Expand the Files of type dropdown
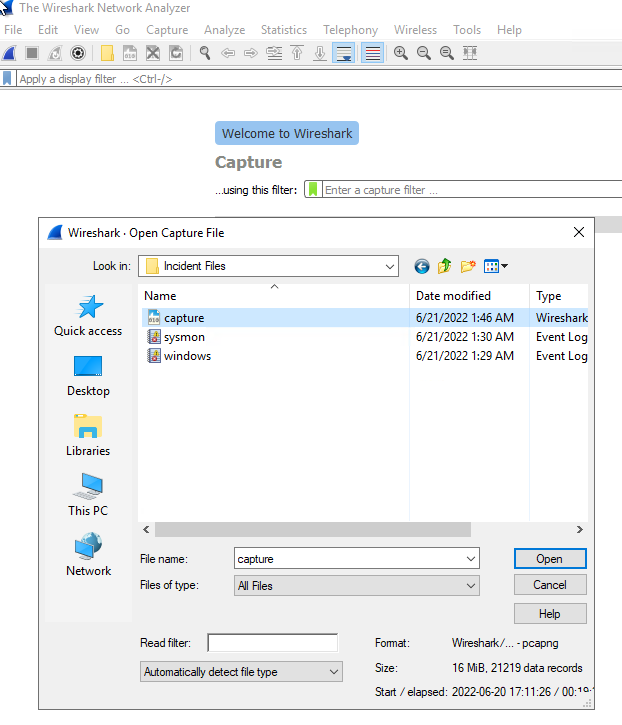 pyautogui.click(x=470, y=586)
